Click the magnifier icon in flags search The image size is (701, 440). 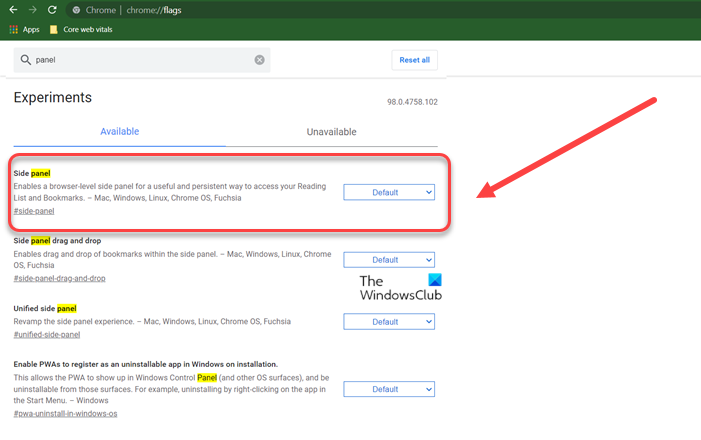click(x=25, y=59)
